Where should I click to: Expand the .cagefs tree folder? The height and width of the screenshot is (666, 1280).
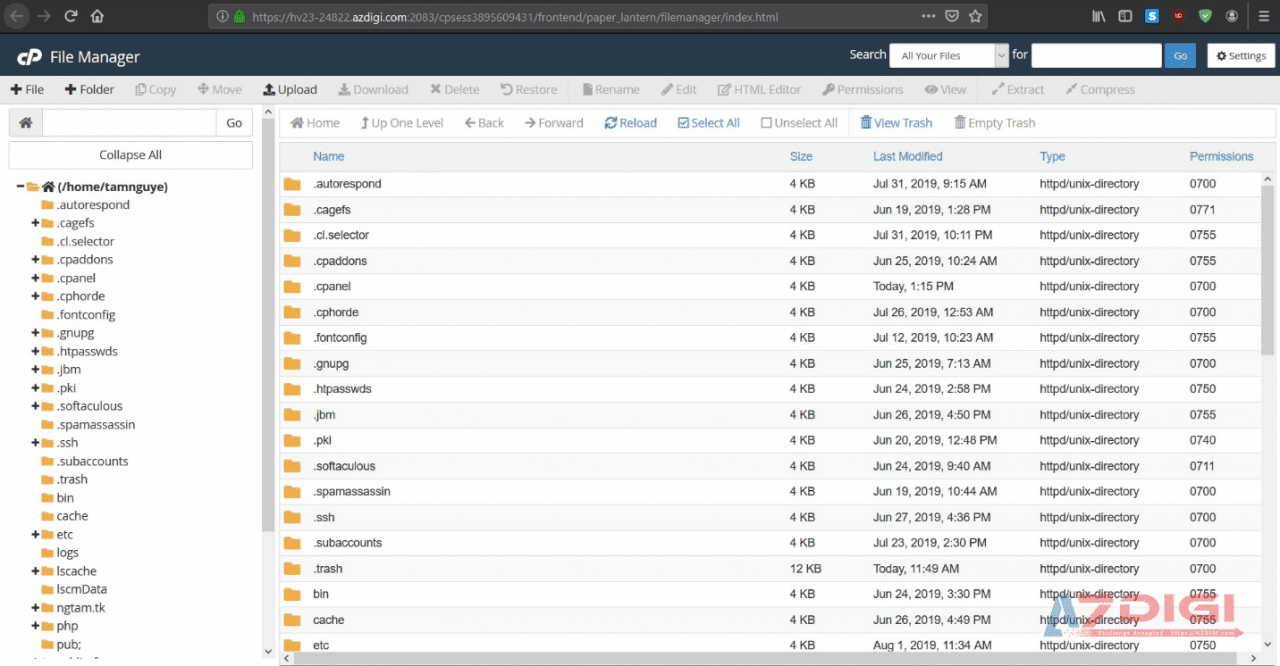tap(35, 223)
